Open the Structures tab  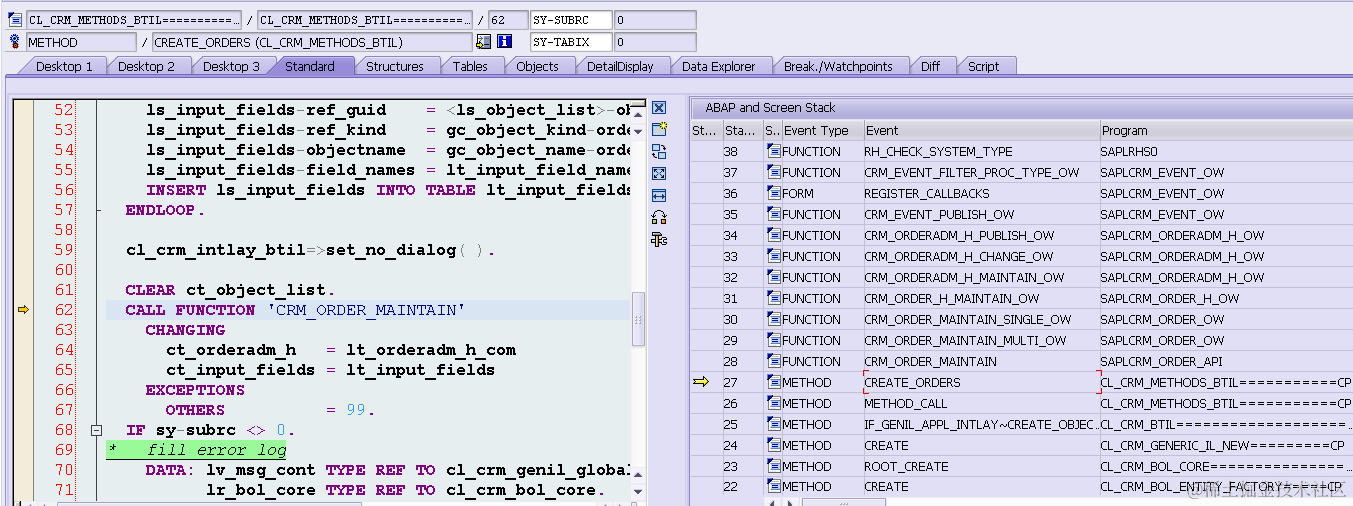(394, 66)
